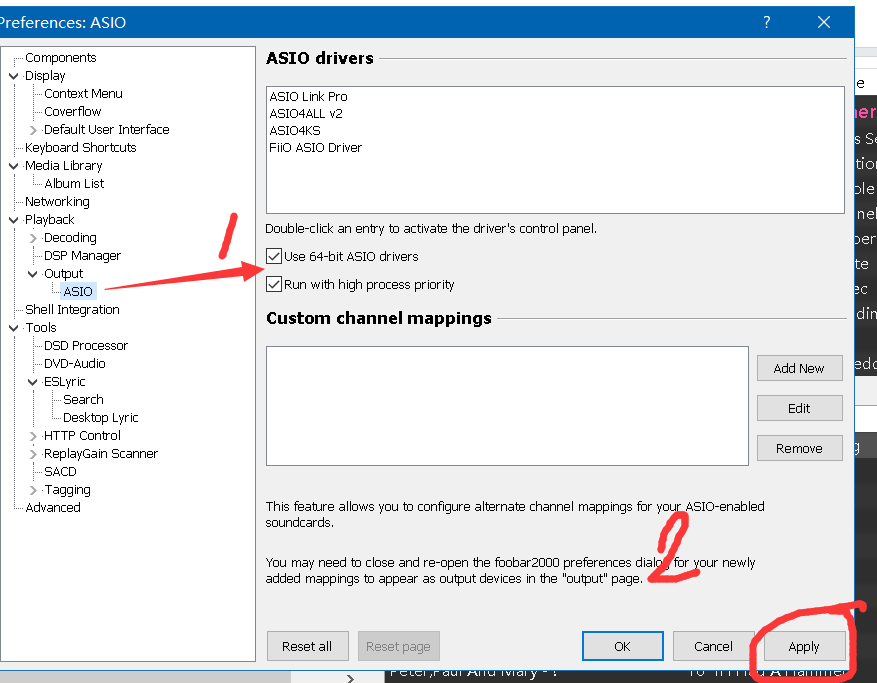Select Context Menu in the tree
Image resolution: width=877 pixels, height=683 pixels.
[x=83, y=93]
